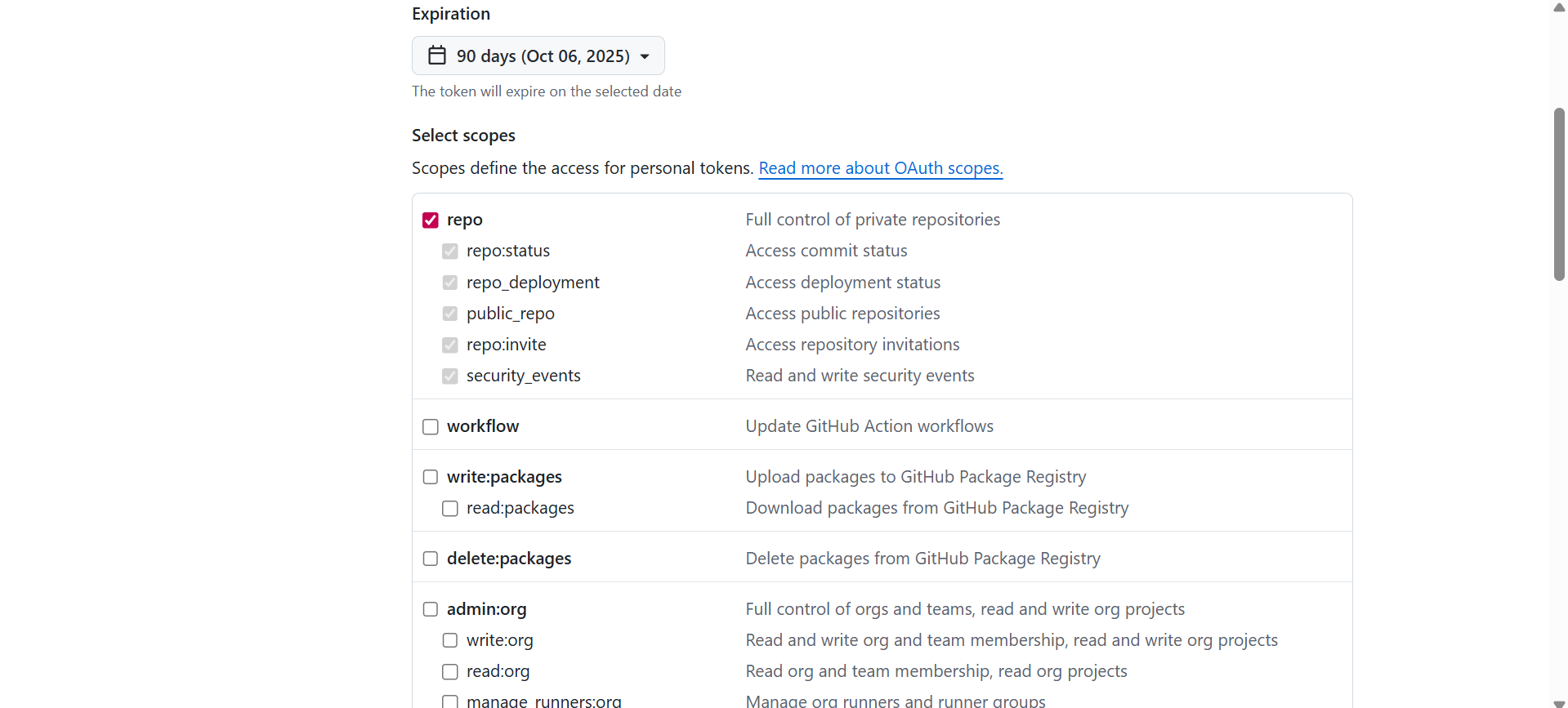The width and height of the screenshot is (1568, 708).
Task: Click the 'repo' scope label
Action: (465, 220)
